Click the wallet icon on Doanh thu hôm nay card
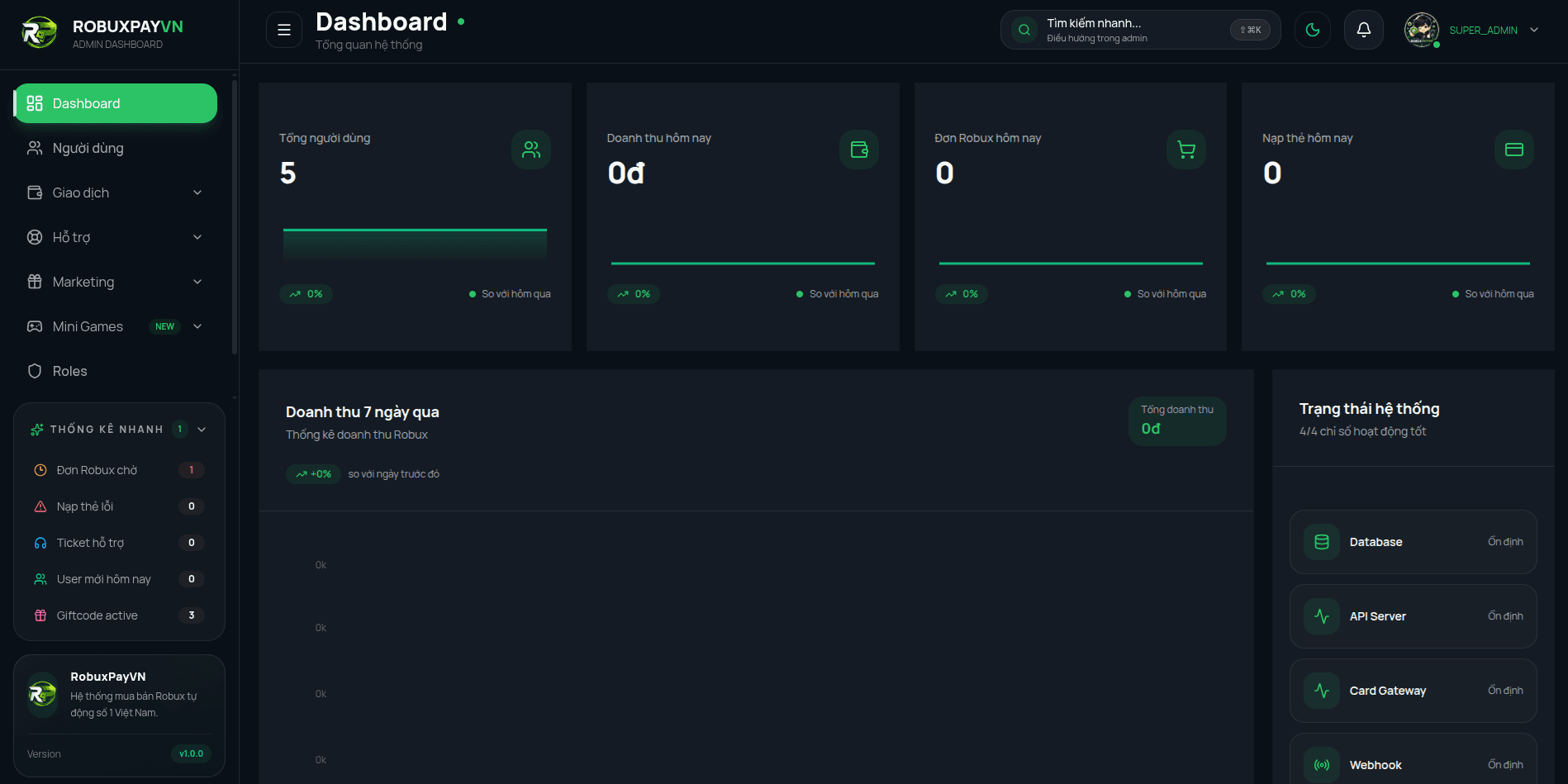Viewport: 1568px width, 784px height. 859,150
